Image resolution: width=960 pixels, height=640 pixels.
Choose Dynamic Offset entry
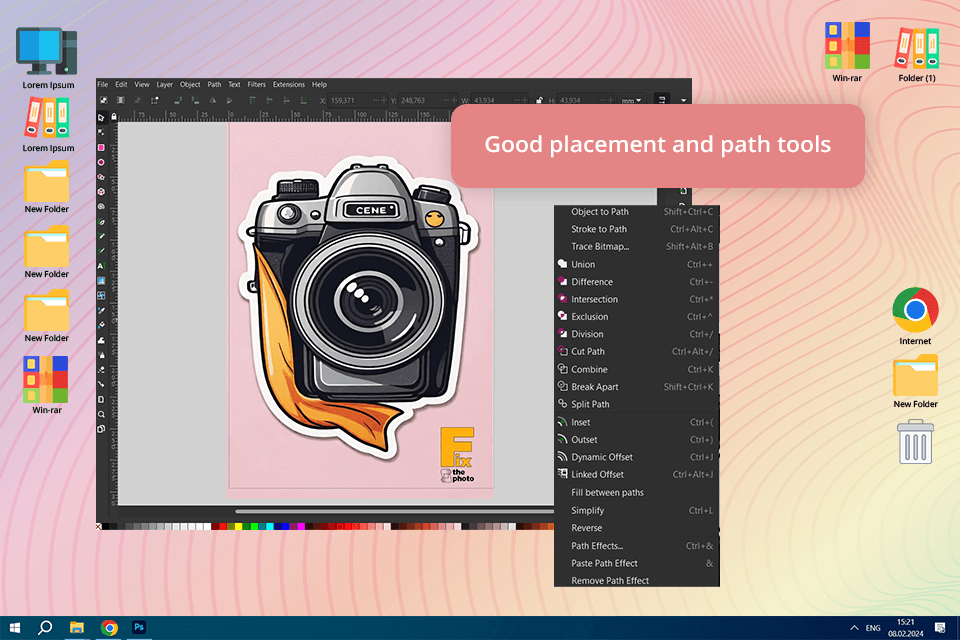click(x=637, y=457)
